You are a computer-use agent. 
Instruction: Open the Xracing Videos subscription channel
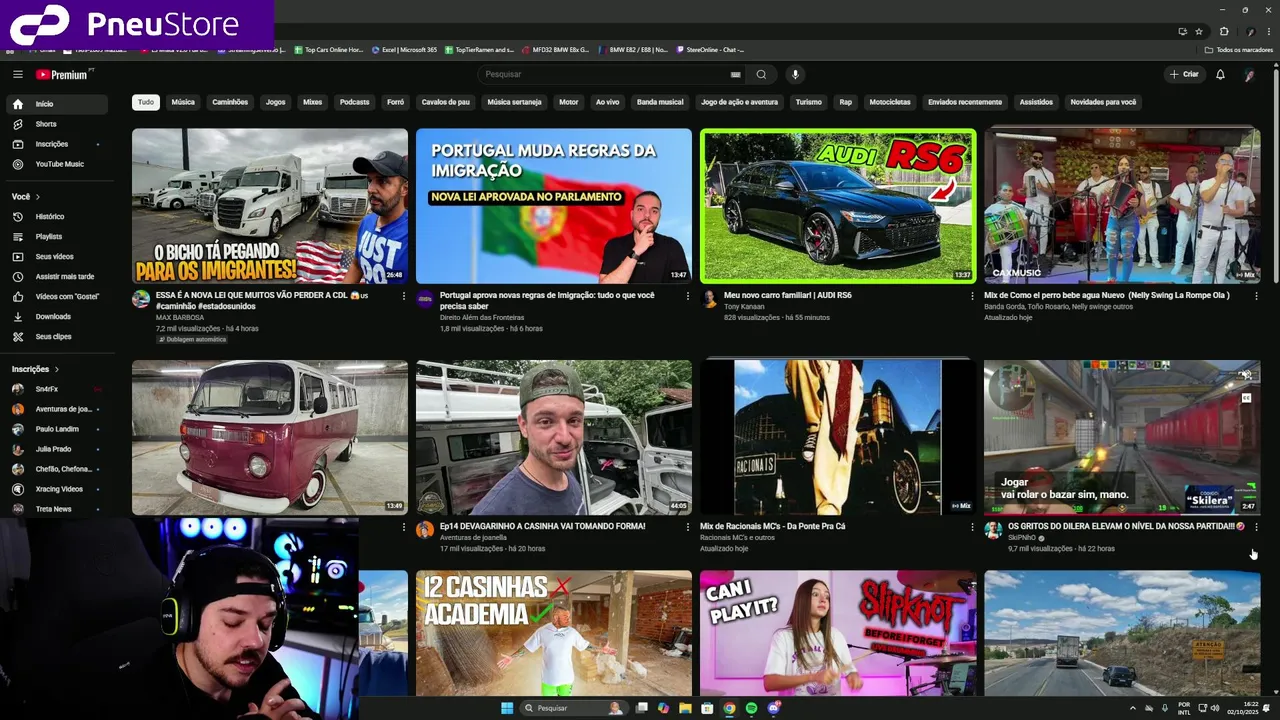pyautogui.click(x=56, y=489)
